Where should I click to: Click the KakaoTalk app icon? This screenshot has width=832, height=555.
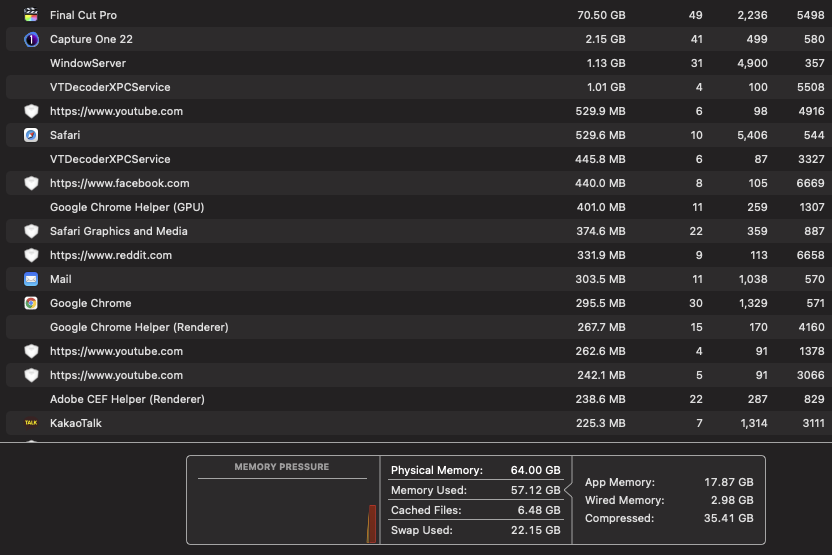pyautogui.click(x=31, y=423)
